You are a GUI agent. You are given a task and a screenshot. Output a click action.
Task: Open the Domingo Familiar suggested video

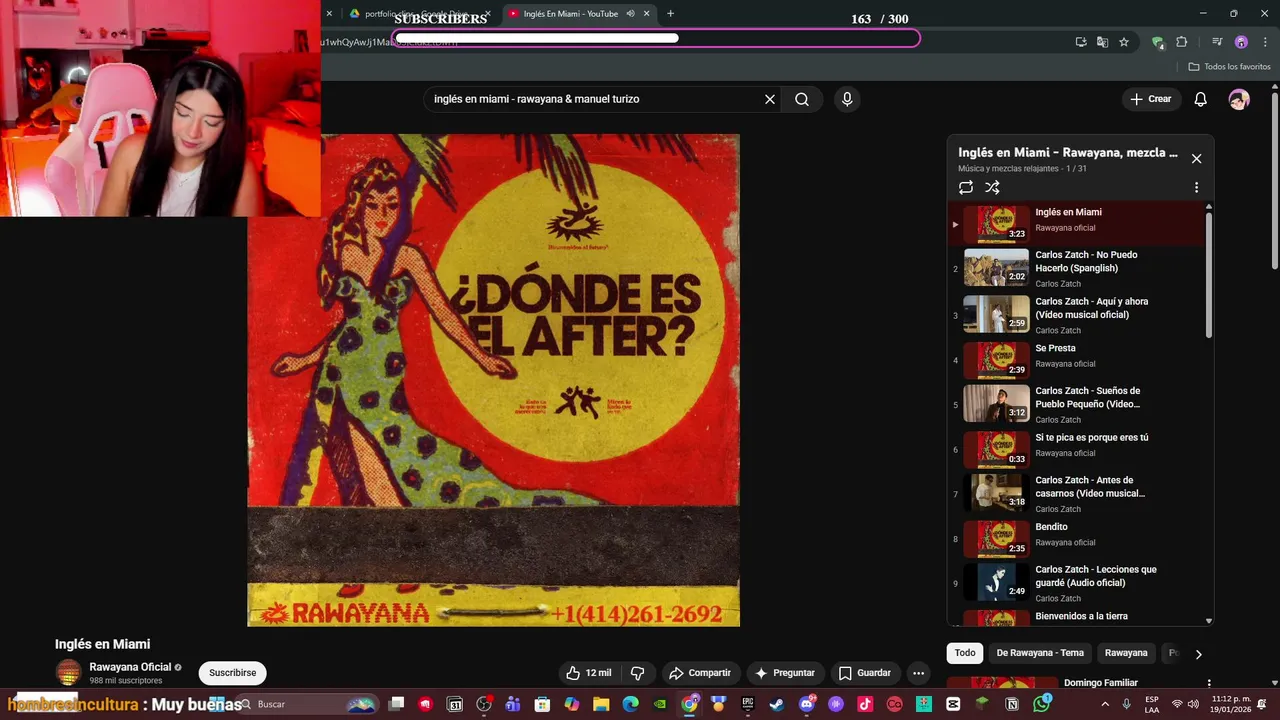tap(1100, 683)
